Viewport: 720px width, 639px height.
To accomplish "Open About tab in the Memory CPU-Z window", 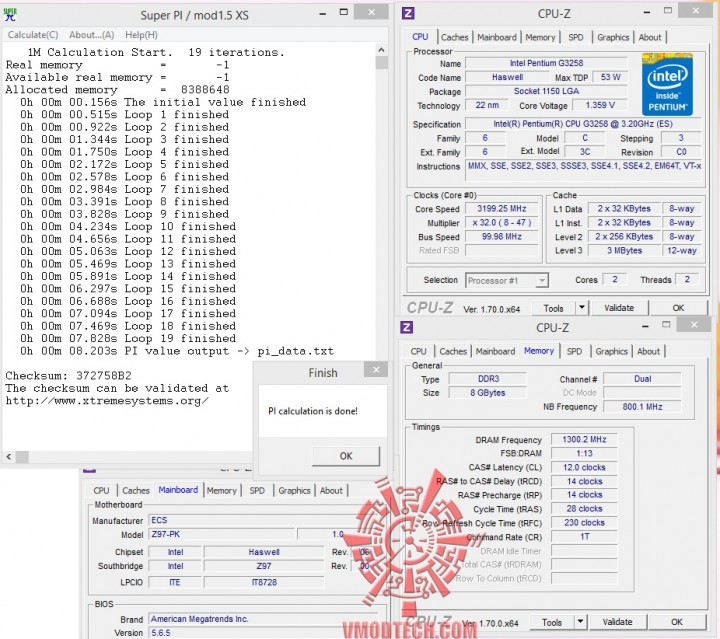I will 648,351.
